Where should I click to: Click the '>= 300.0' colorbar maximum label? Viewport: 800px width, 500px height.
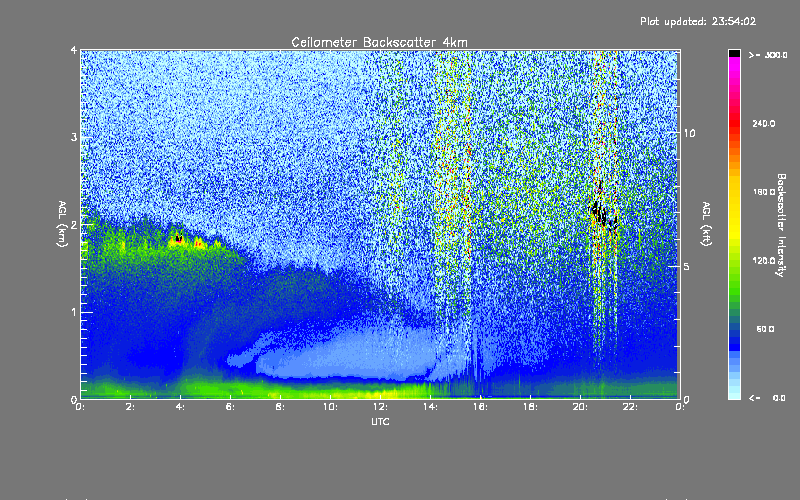[768, 55]
